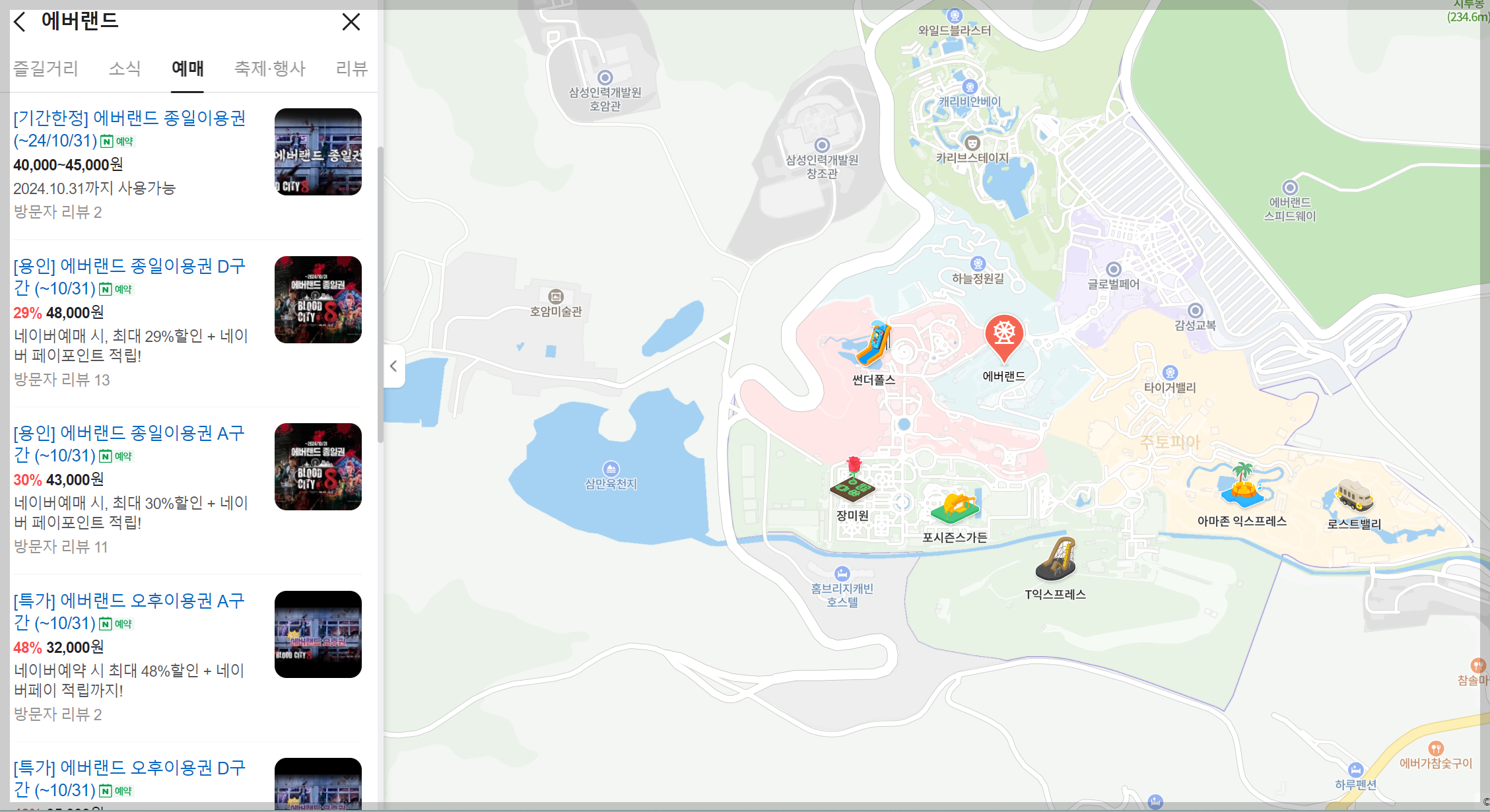The width and height of the screenshot is (1490, 812).
Task: Open [용인] 에버랜드 종일이용권 D구간 link
Action: click(x=129, y=277)
